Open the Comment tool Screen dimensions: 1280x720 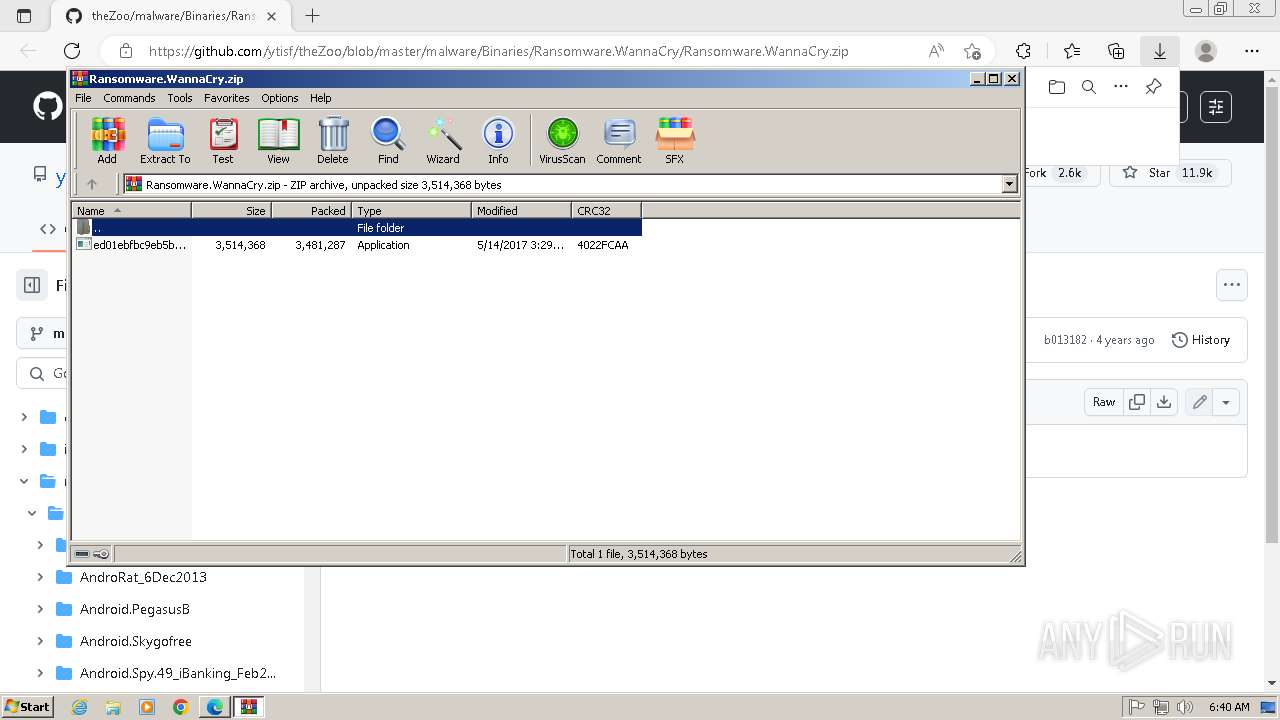click(x=619, y=140)
